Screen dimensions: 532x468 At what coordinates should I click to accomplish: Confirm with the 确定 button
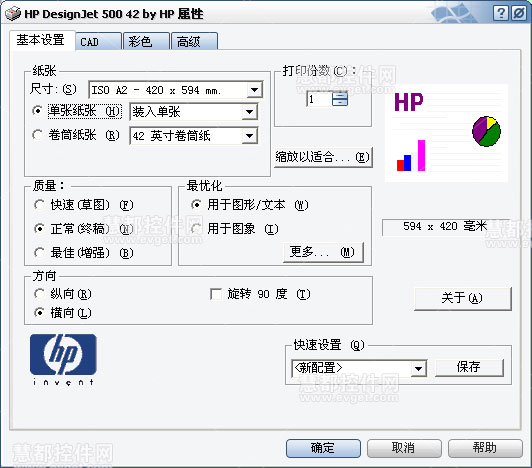323,448
